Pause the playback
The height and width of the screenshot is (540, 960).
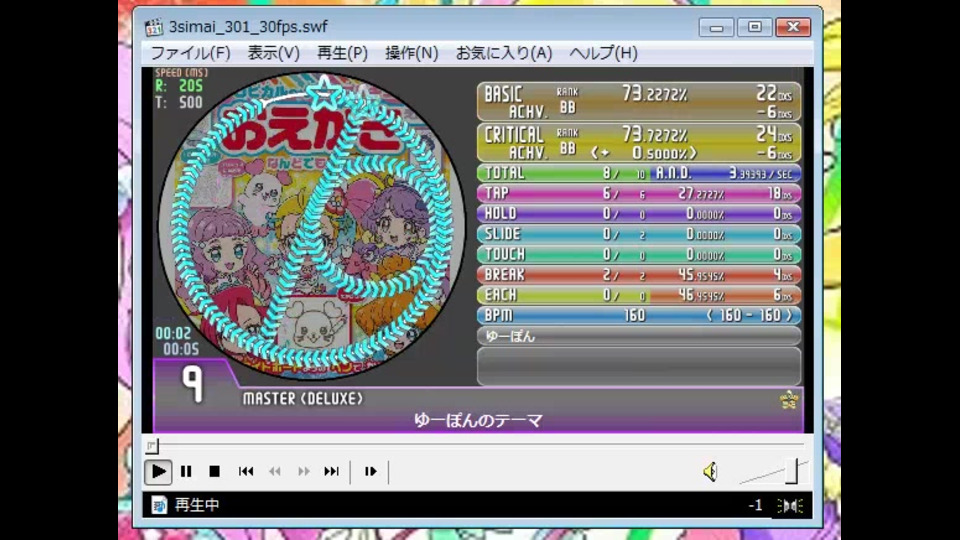point(186,471)
